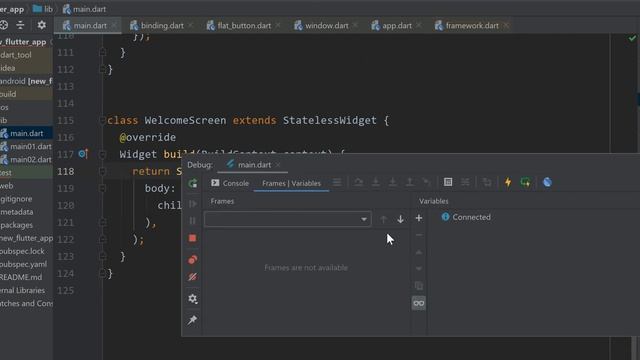Stop the debug session with red square
Image resolution: width=640 pixels, height=360 pixels.
click(x=193, y=238)
